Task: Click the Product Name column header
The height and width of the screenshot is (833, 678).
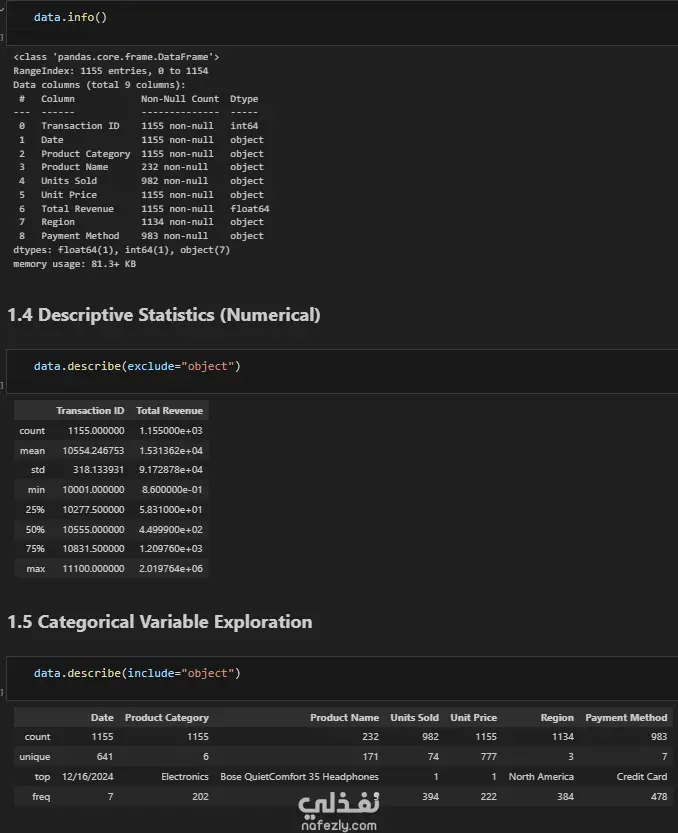Action: point(344,718)
